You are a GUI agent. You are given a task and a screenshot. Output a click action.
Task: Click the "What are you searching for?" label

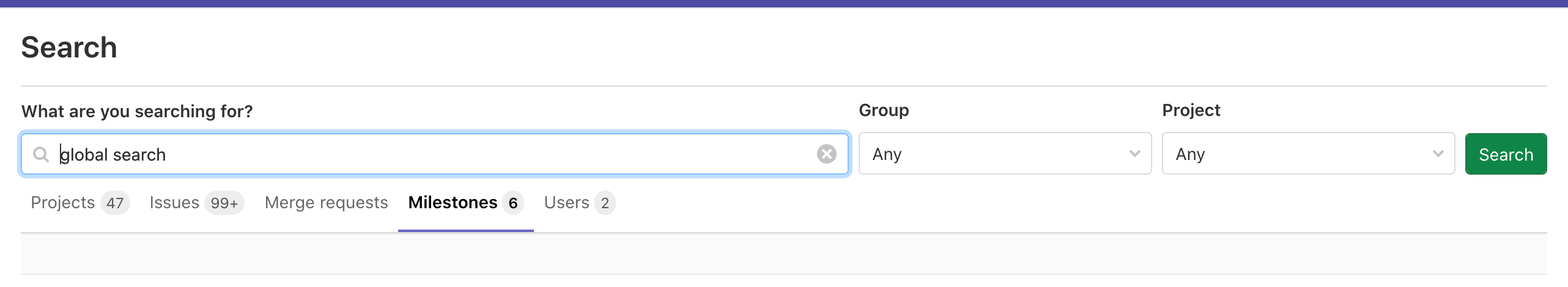pos(137,111)
